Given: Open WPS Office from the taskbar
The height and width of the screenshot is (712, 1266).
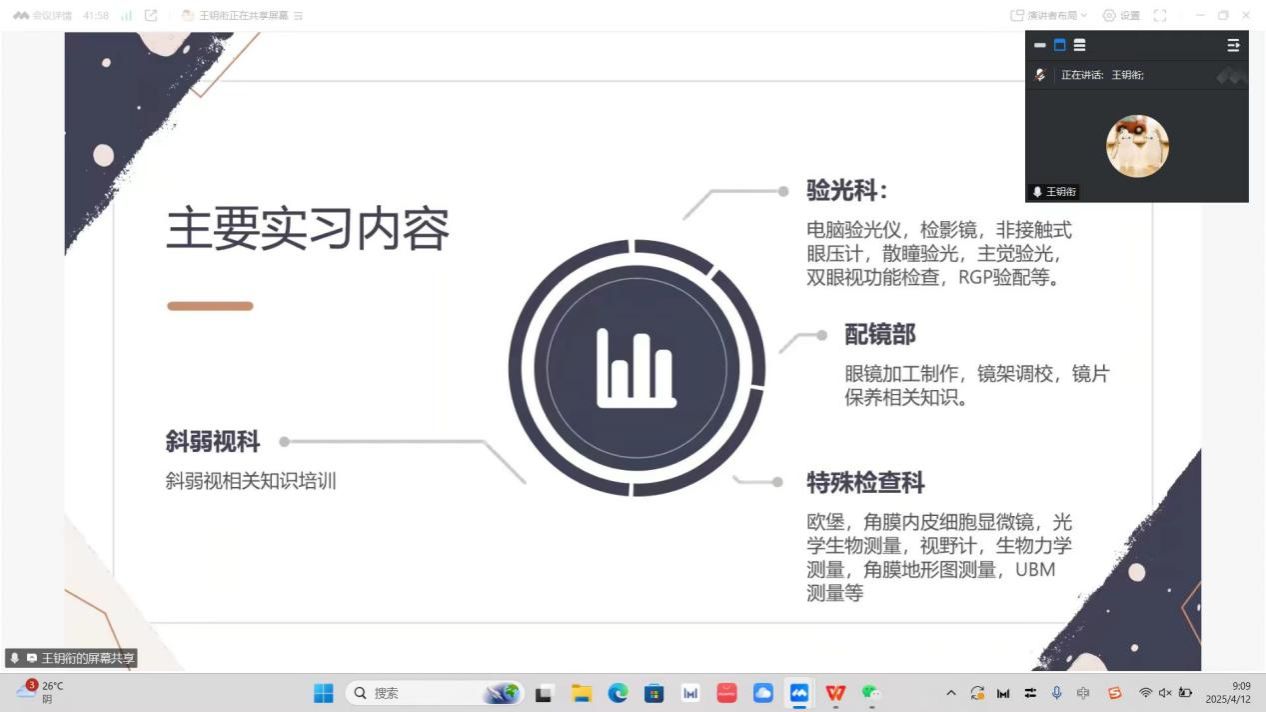Looking at the screenshot, I should pos(835,693).
